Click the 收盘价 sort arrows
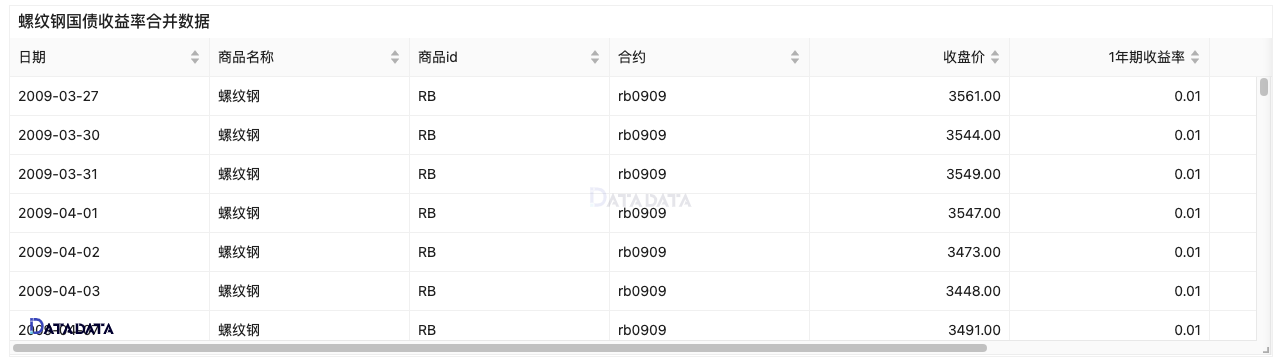The image size is (1277, 364). (995, 58)
